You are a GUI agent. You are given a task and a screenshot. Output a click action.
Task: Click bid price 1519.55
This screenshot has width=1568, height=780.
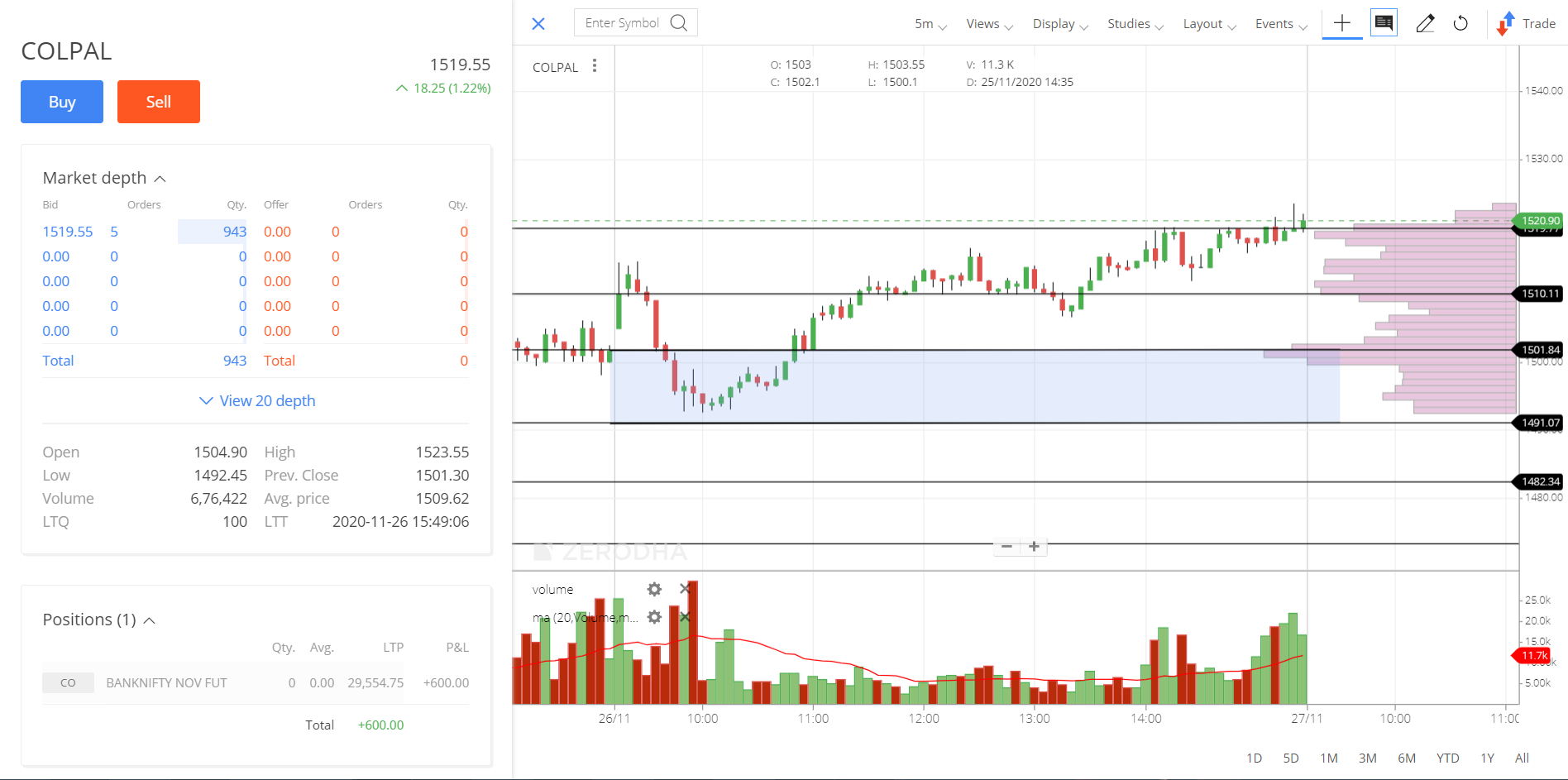pos(68,232)
